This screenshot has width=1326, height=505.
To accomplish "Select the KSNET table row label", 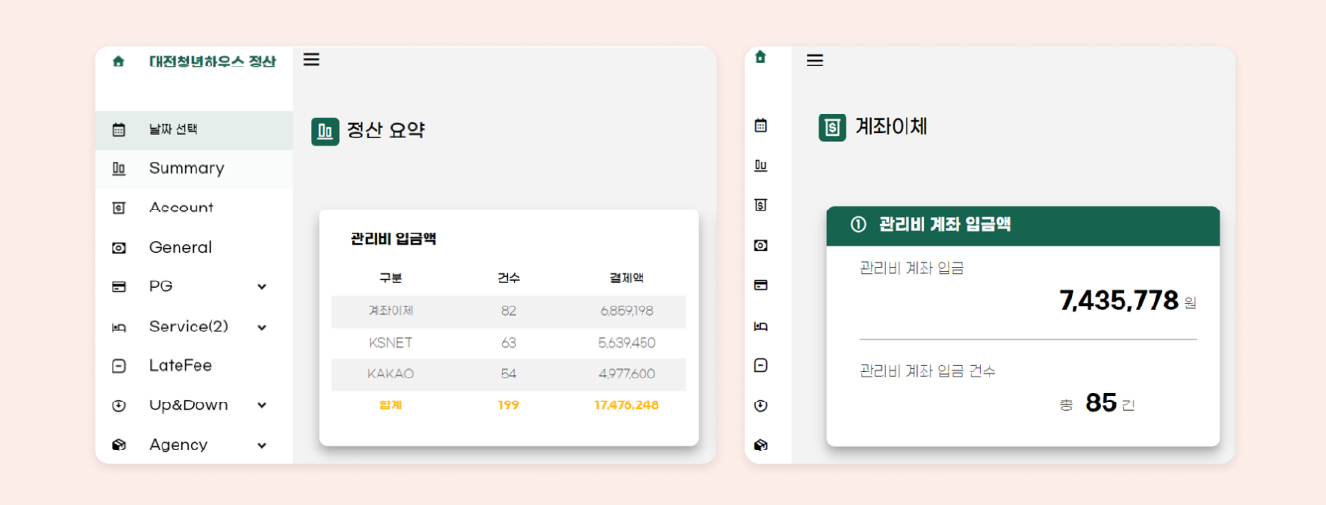I will tap(390, 343).
